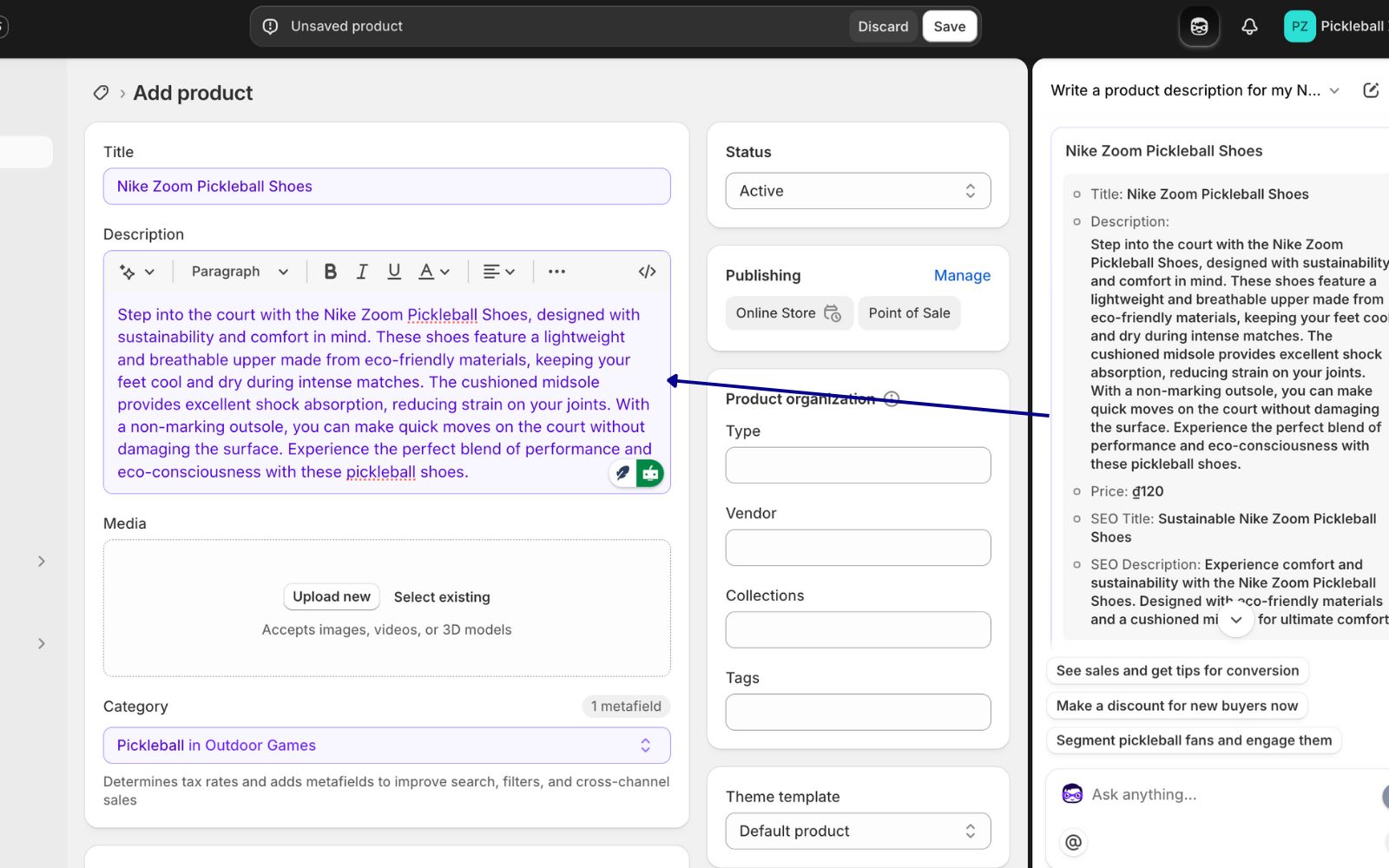The width and height of the screenshot is (1389, 868).
Task: Toggle underline formatting
Action: (x=394, y=272)
